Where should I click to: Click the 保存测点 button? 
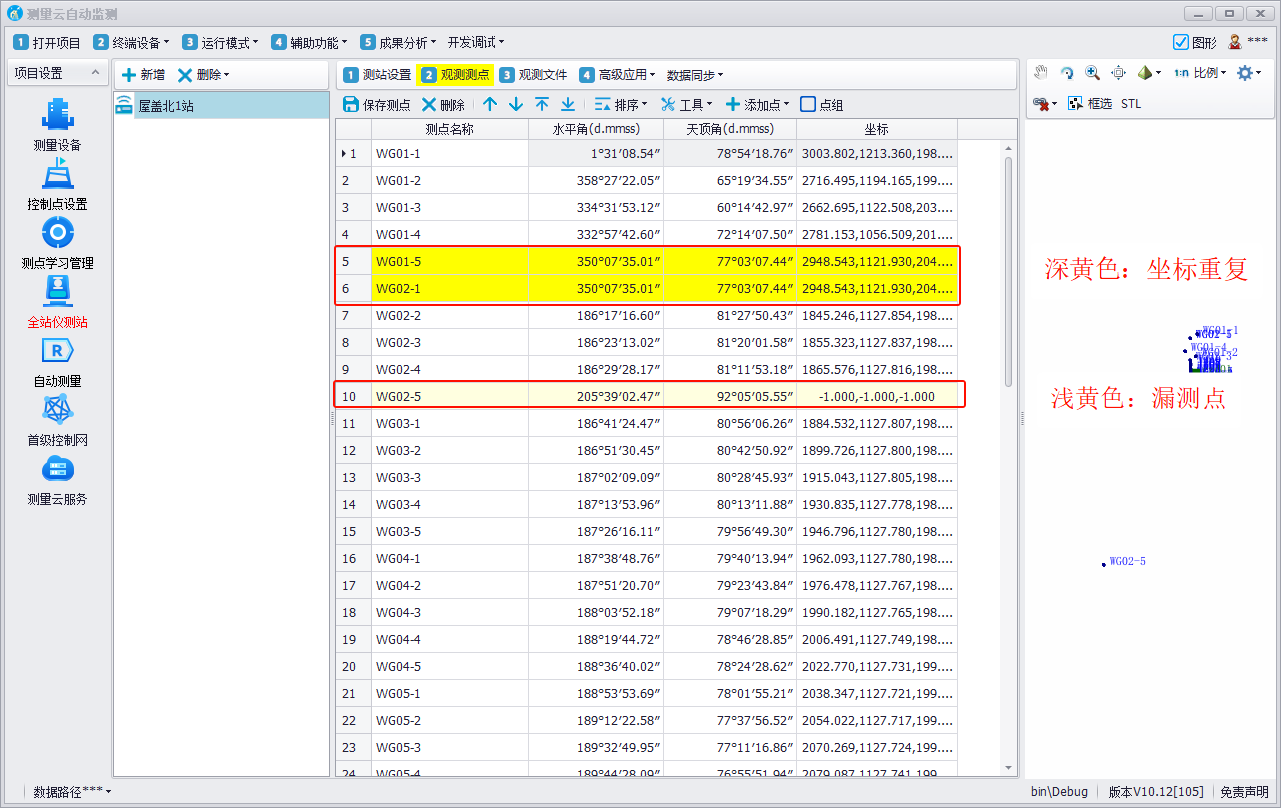[x=376, y=104]
